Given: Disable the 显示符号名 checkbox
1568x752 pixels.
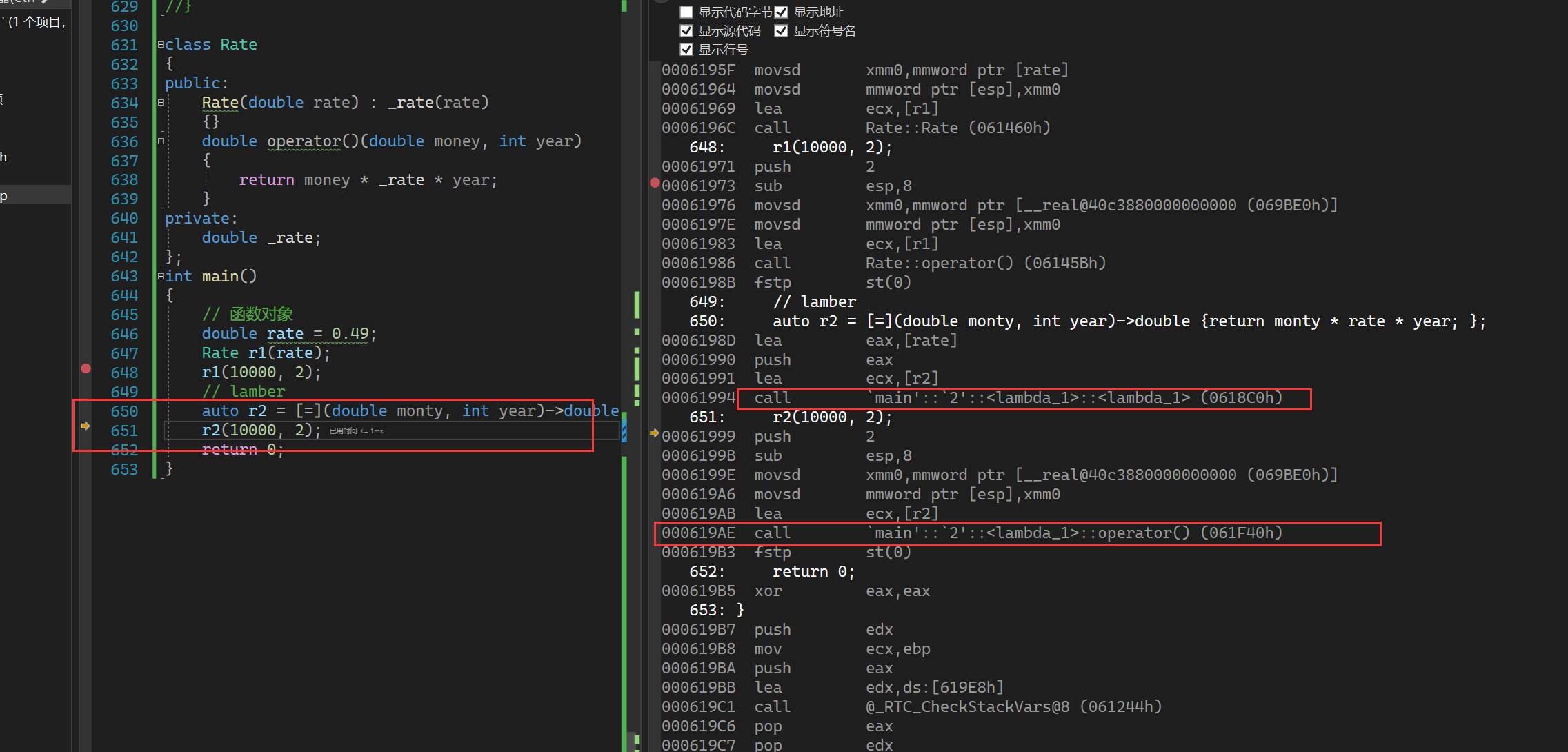Looking at the screenshot, I should point(781,30).
